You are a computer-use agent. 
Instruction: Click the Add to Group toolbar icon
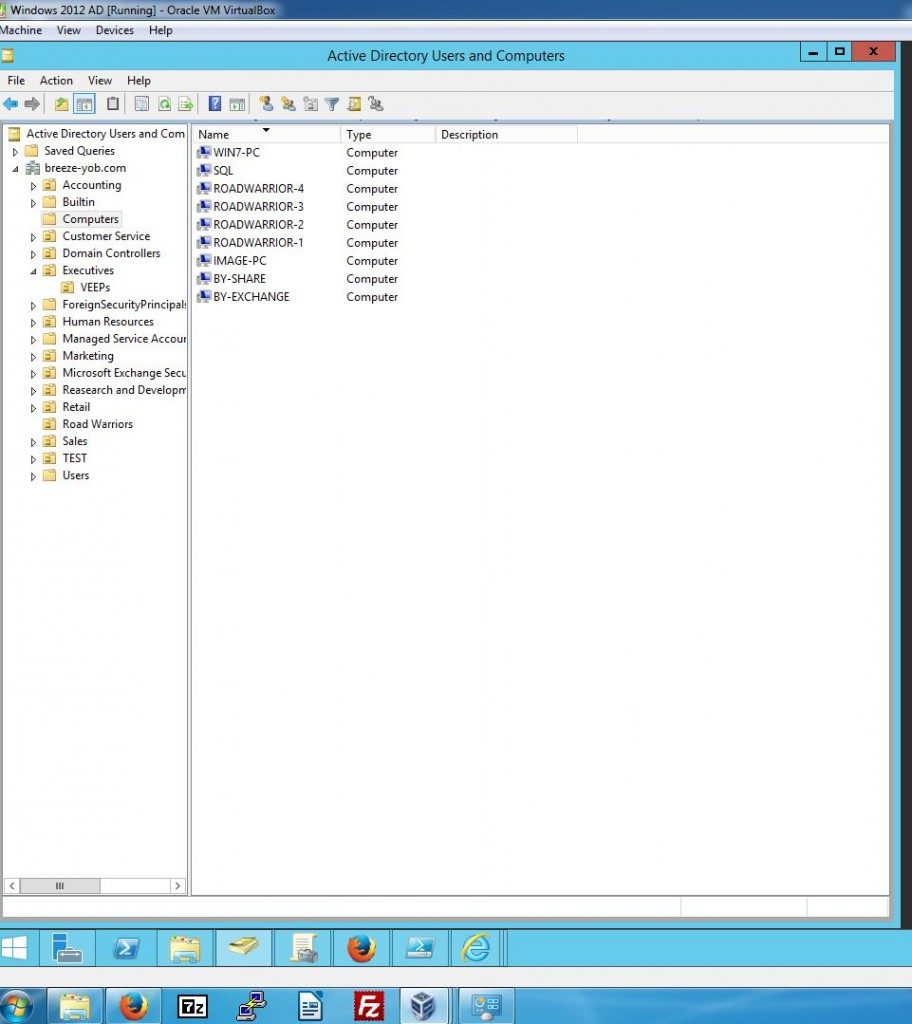pos(376,104)
